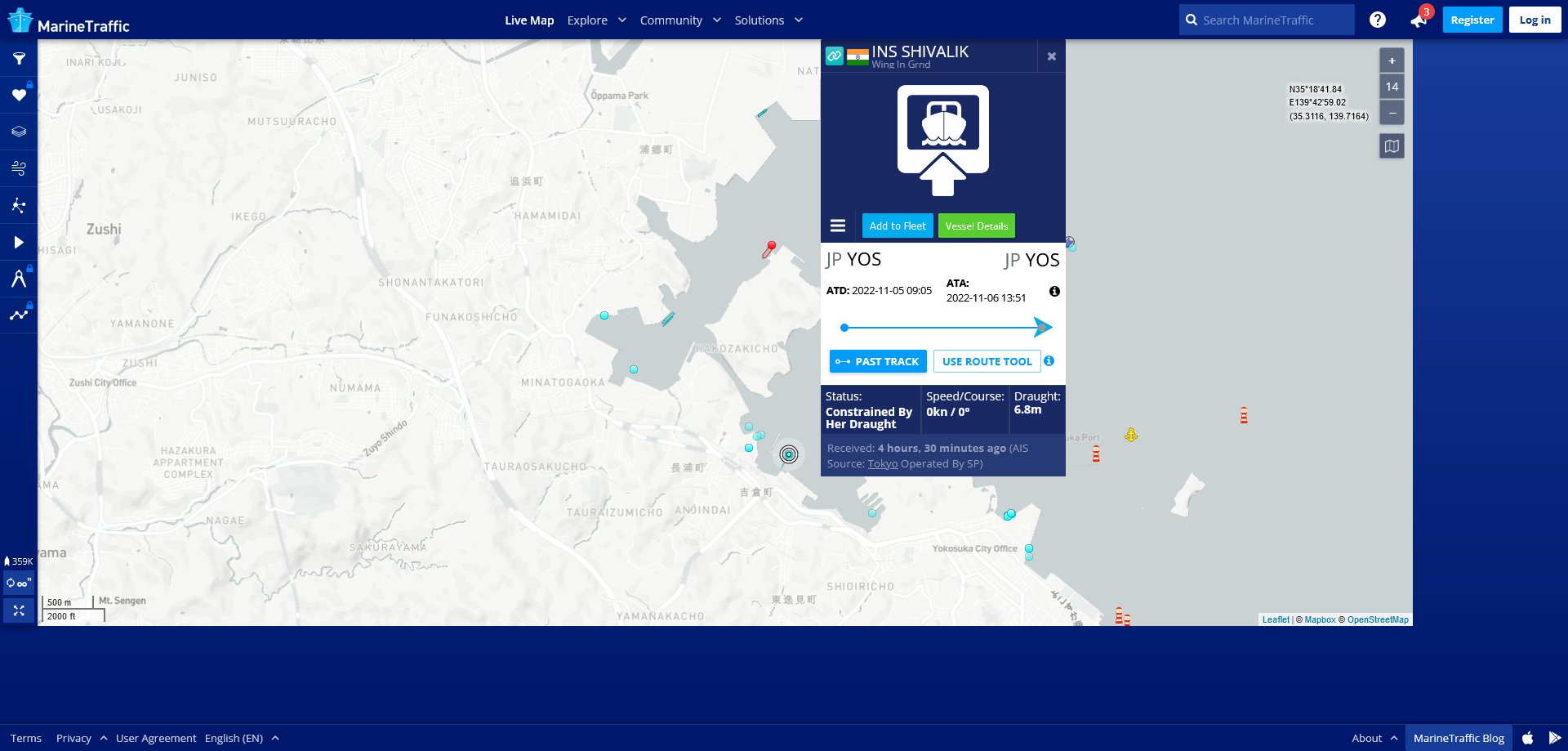
Task: Open the Explore menu
Action: point(587,20)
